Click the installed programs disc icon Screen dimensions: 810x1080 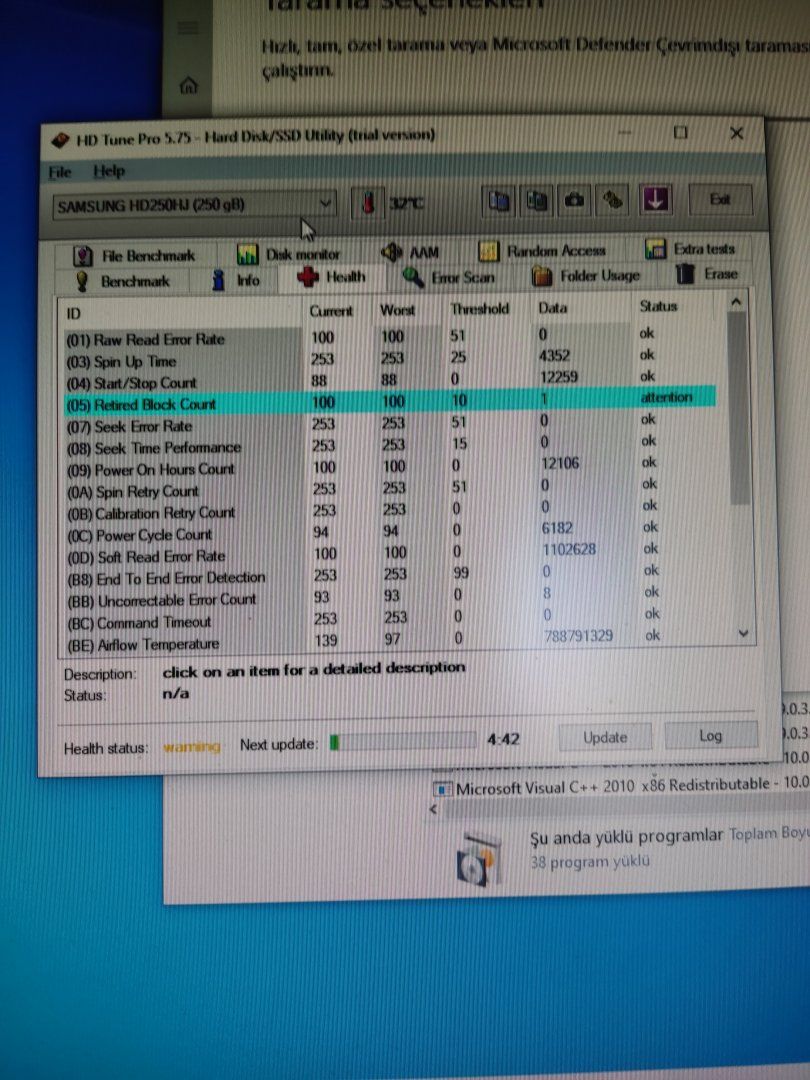tap(477, 861)
